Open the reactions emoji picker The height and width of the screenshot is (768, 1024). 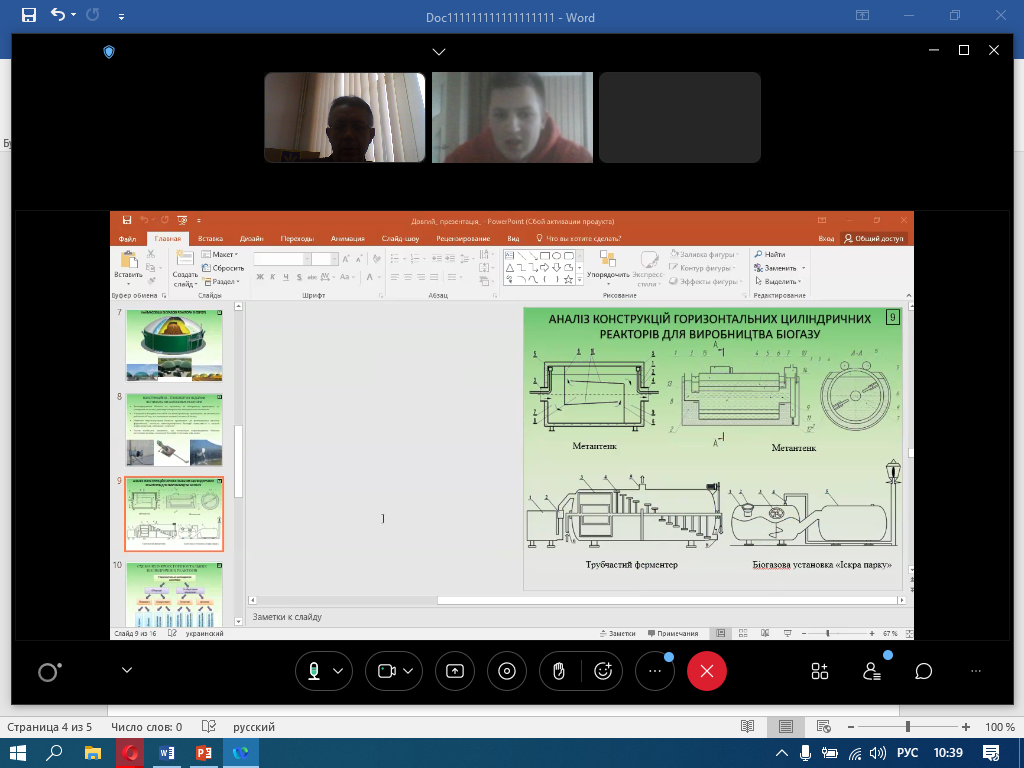tap(603, 671)
